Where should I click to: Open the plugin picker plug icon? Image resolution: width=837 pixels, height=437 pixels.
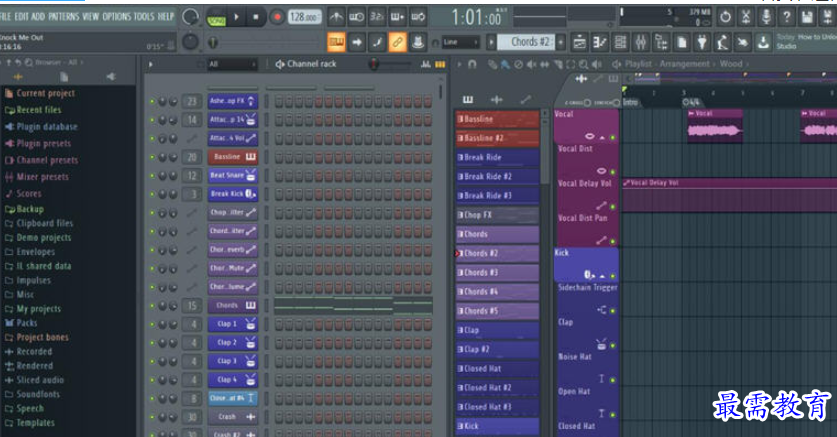[x=702, y=42]
